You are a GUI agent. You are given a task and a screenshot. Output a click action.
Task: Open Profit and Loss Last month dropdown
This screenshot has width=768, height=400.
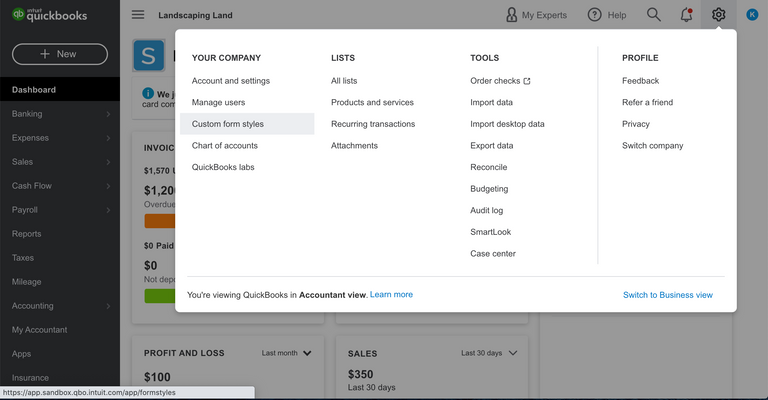pyautogui.click(x=287, y=353)
